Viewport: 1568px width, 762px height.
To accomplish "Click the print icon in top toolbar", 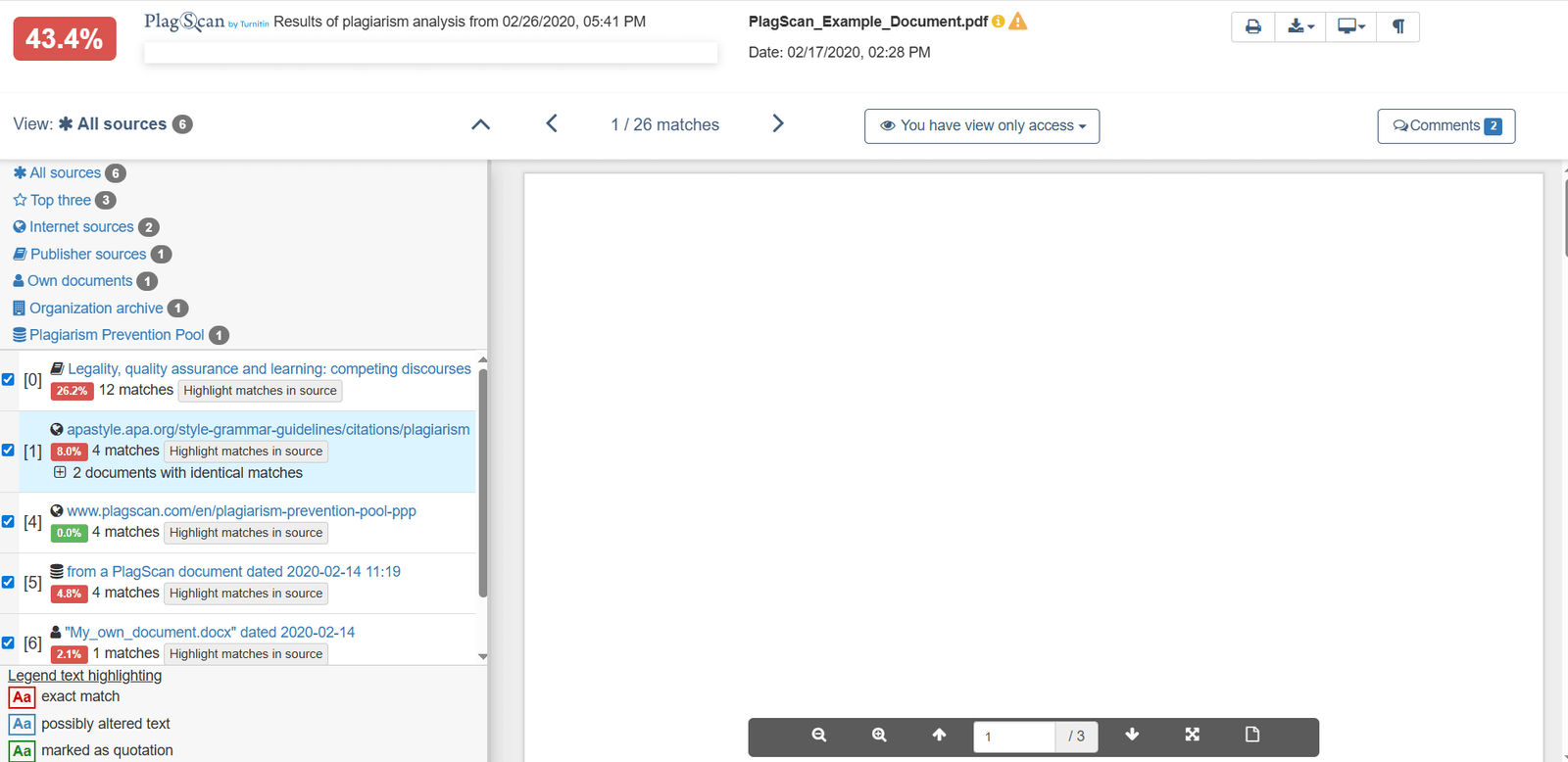I will [x=1252, y=26].
